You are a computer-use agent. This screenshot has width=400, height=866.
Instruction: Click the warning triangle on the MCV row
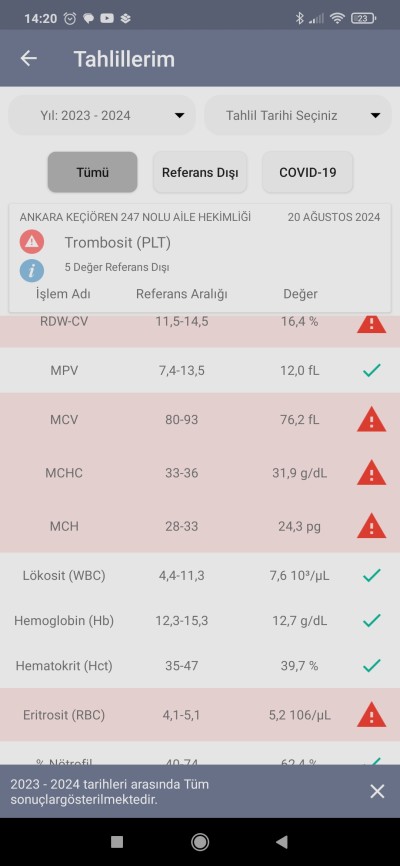click(371, 419)
